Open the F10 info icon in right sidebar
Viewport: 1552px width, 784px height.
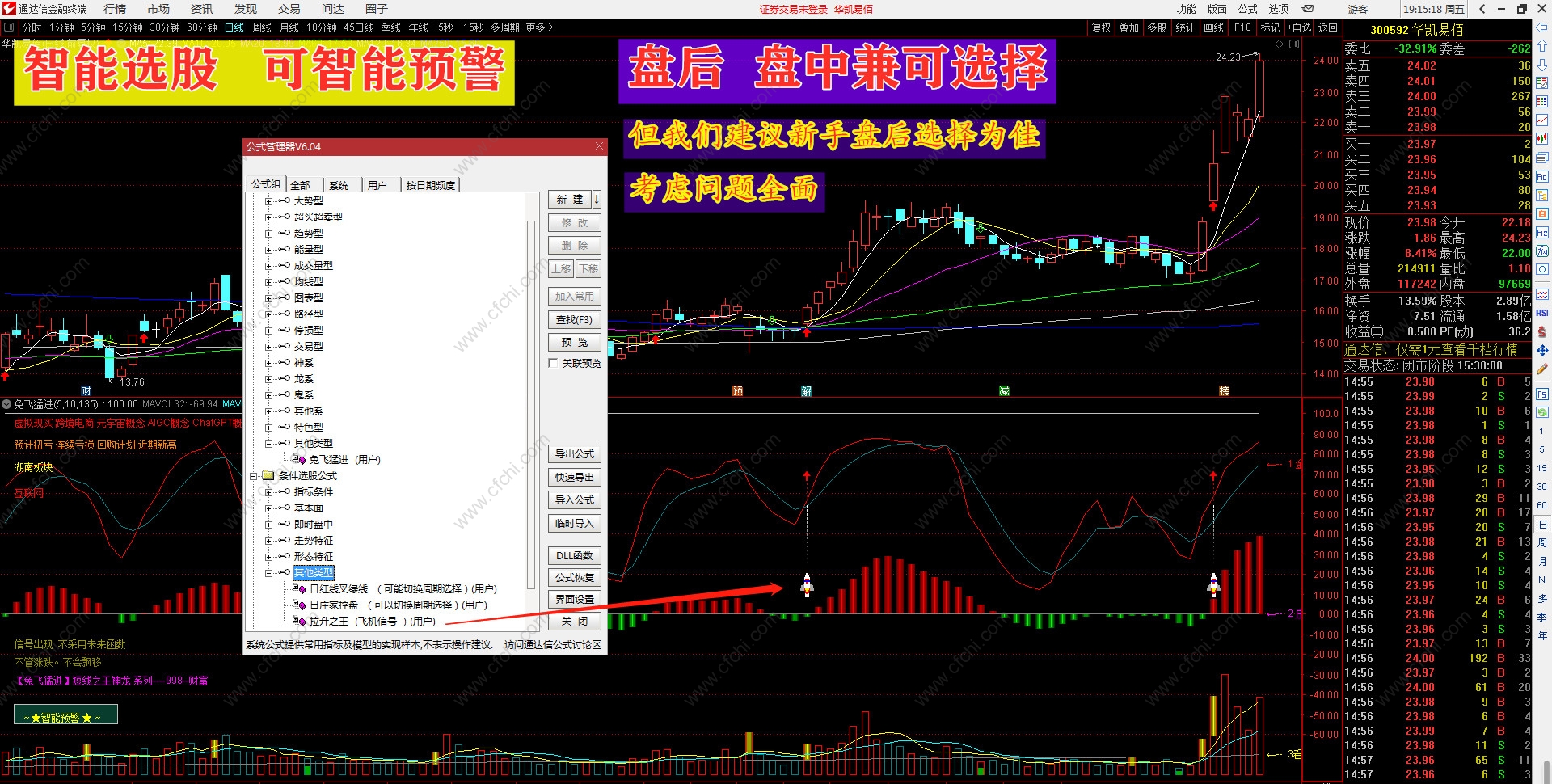point(1542,176)
